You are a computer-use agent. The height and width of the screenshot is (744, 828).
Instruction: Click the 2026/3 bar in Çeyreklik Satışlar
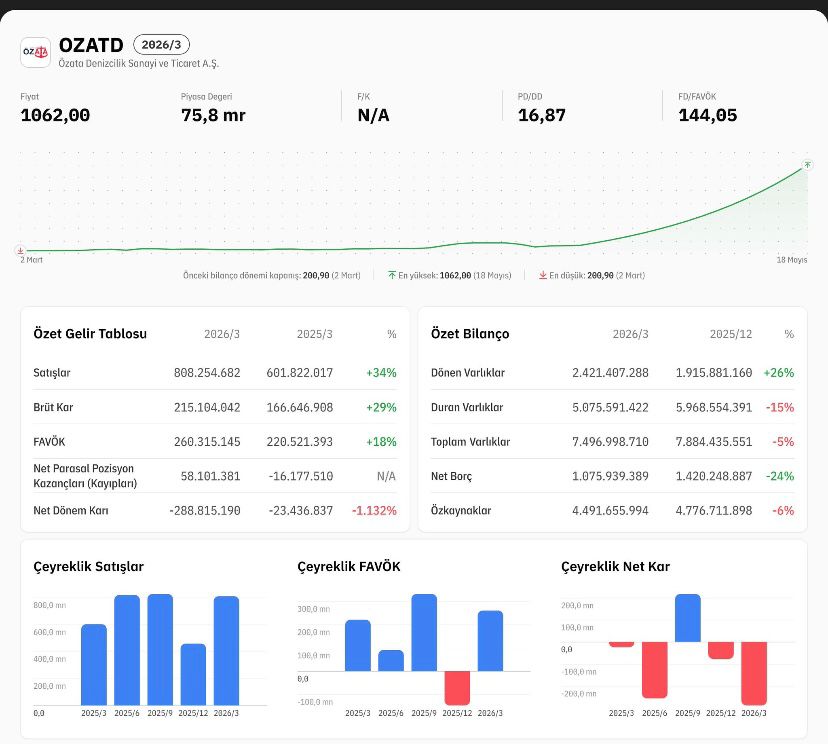227,651
